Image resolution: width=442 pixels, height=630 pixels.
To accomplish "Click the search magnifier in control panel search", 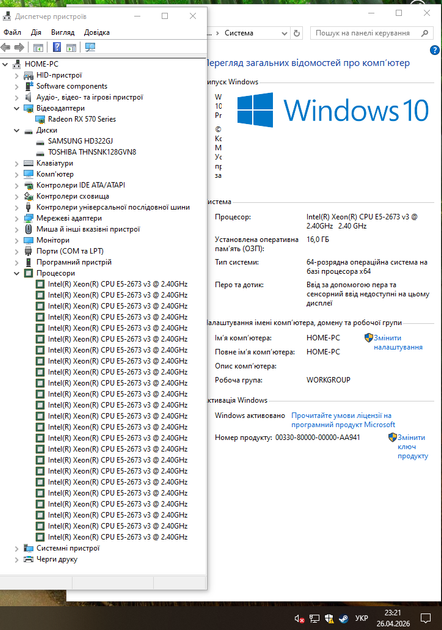I will pos(424,33).
